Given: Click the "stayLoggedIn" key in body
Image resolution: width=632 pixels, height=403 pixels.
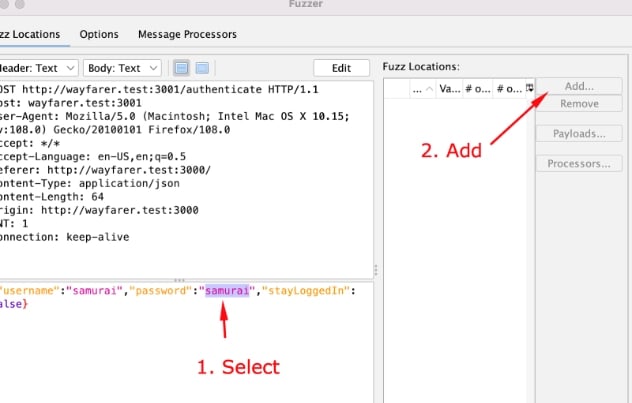Looking at the screenshot, I should [306, 291].
